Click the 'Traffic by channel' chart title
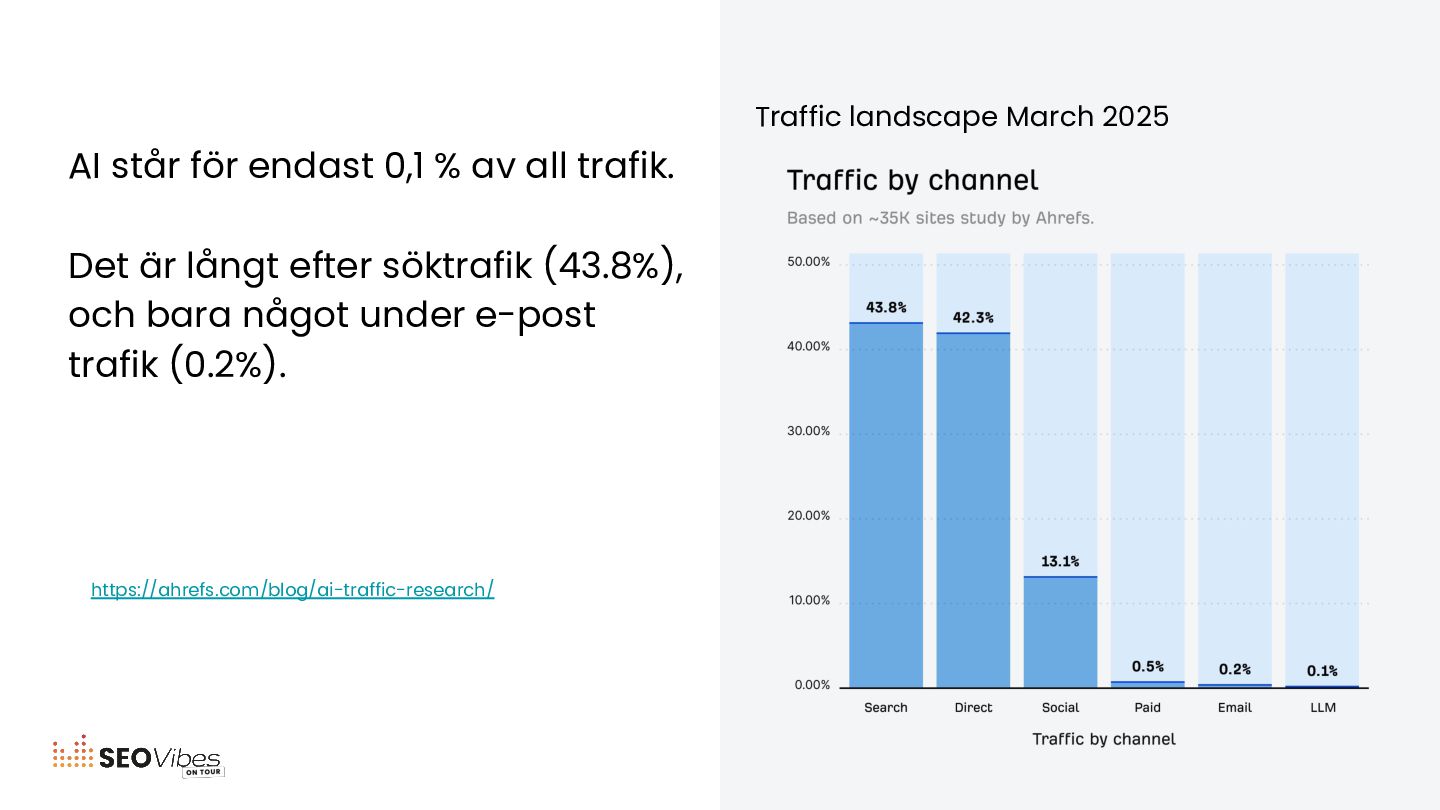 [913, 181]
